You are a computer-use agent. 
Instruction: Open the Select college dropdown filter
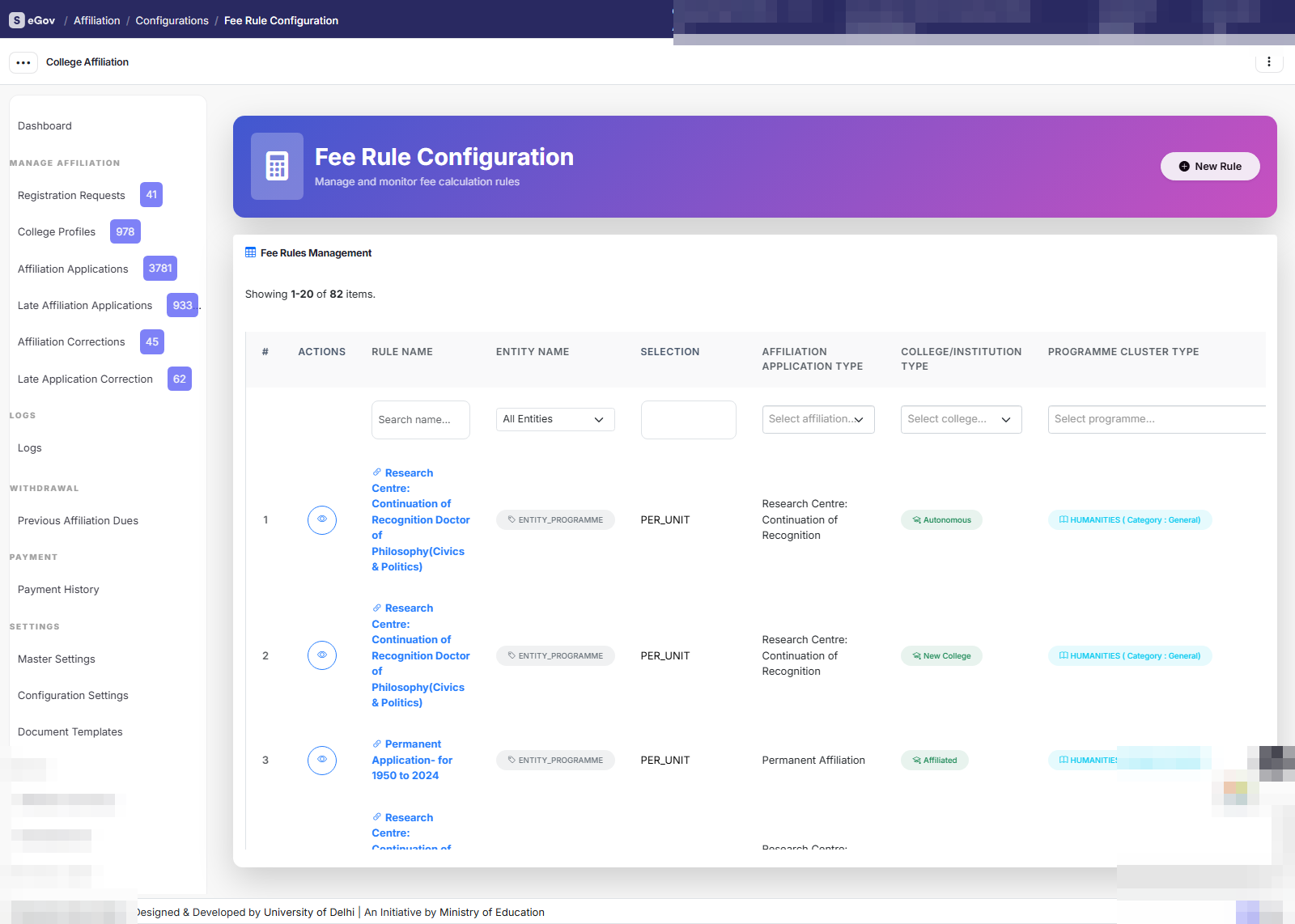pos(962,419)
